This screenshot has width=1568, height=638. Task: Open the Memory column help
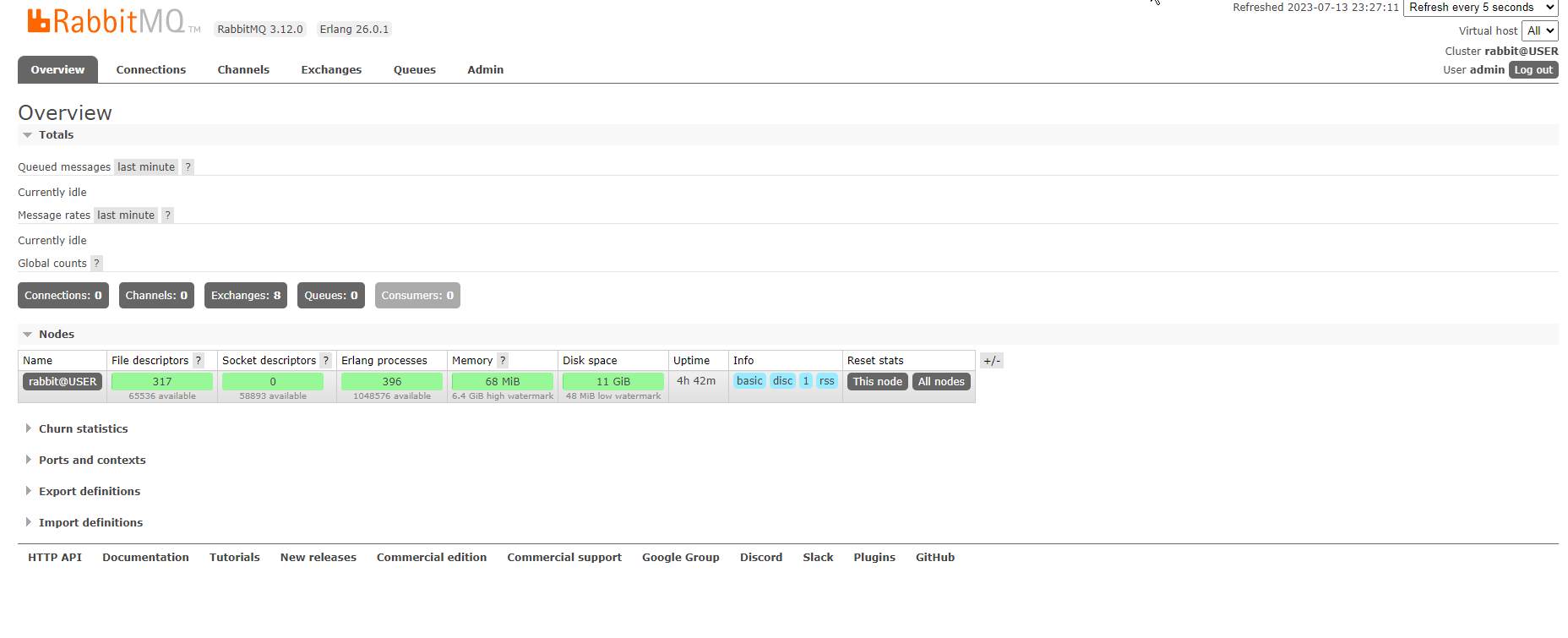click(x=503, y=361)
